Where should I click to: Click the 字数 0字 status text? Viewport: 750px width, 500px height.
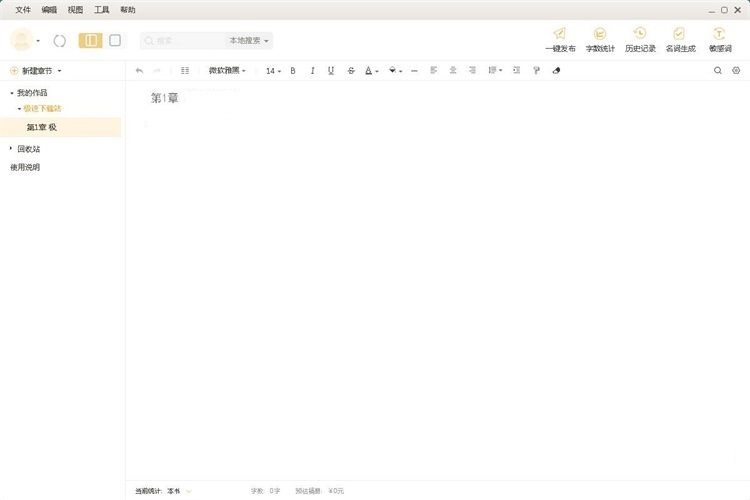tap(265, 491)
